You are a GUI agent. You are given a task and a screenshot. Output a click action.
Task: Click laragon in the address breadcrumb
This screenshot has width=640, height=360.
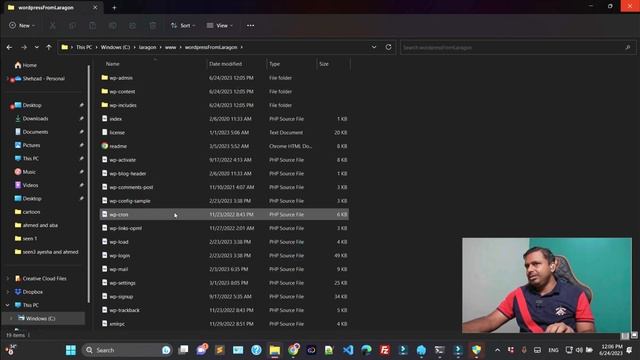pyautogui.click(x=147, y=47)
